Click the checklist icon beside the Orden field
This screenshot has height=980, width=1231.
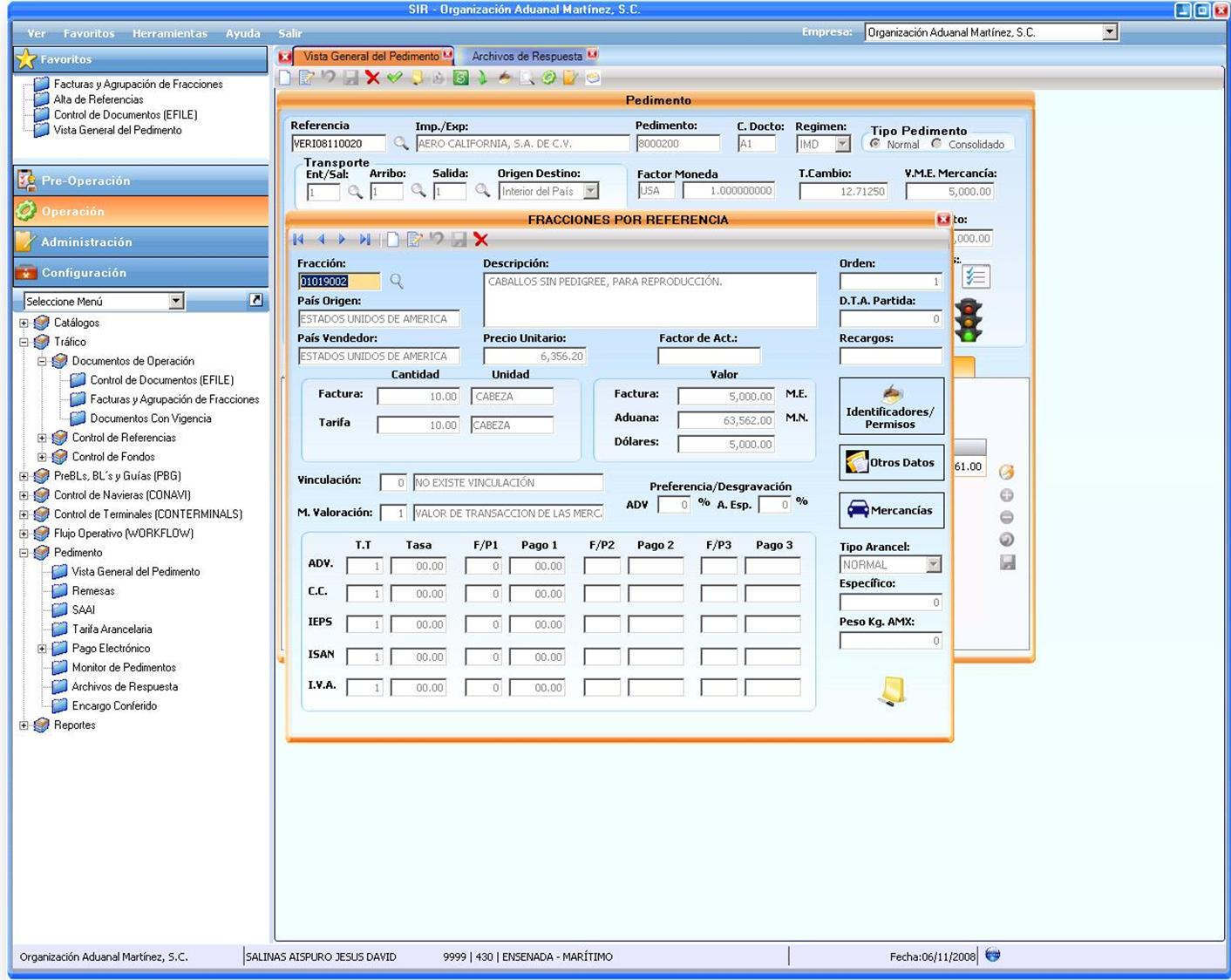[x=976, y=277]
